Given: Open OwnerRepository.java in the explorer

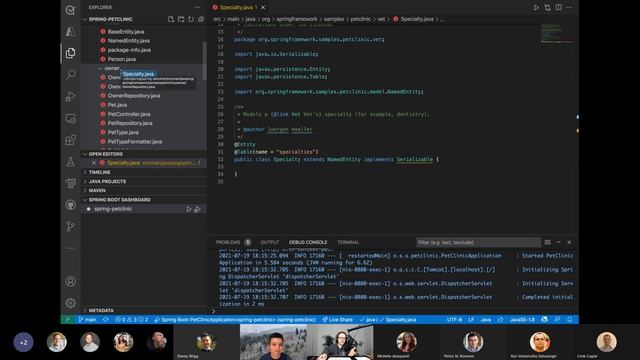Looking at the screenshot, I should click(x=133, y=96).
